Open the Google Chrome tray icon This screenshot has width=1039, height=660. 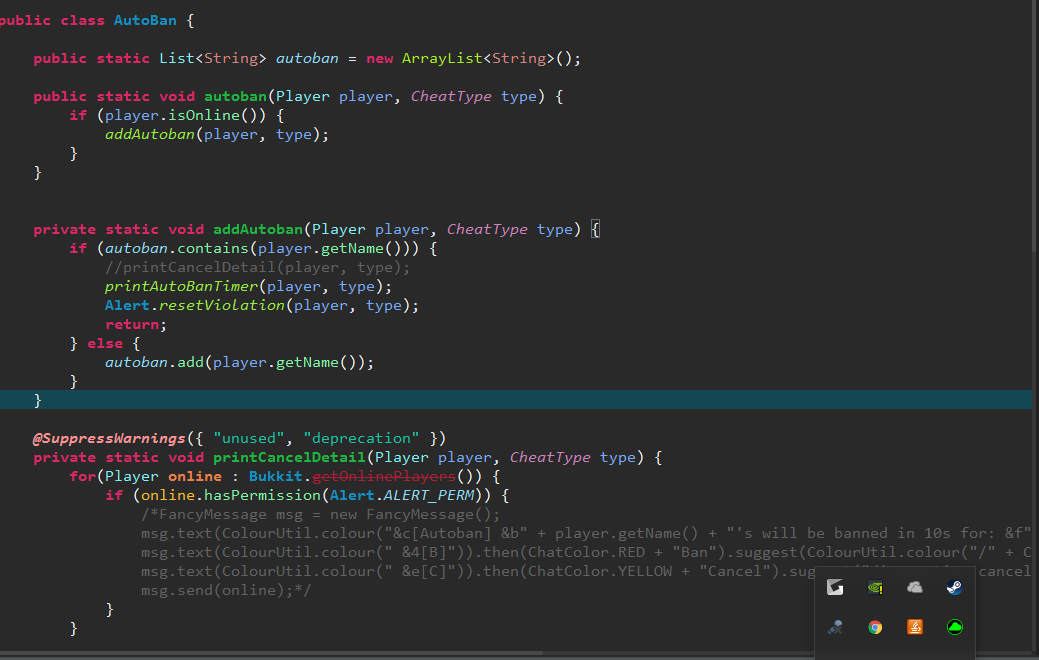pos(875,627)
